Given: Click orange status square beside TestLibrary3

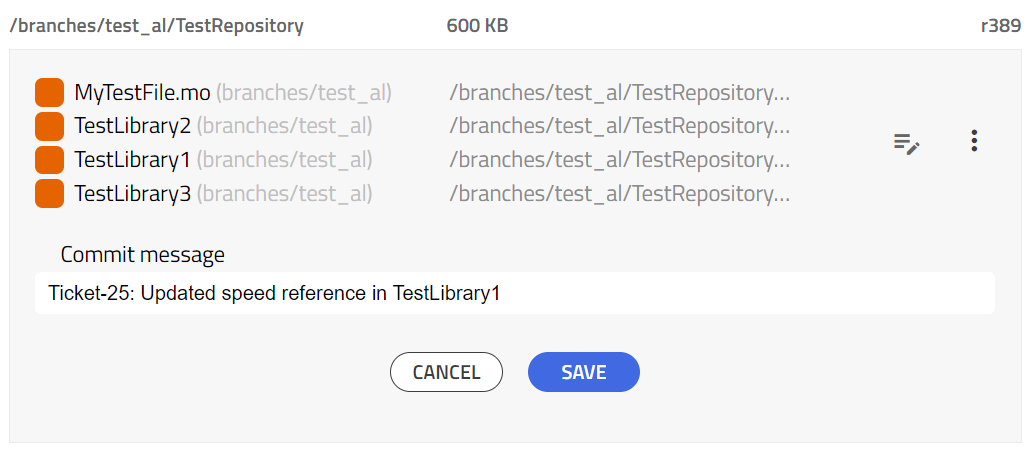Looking at the screenshot, I should [49, 194].
